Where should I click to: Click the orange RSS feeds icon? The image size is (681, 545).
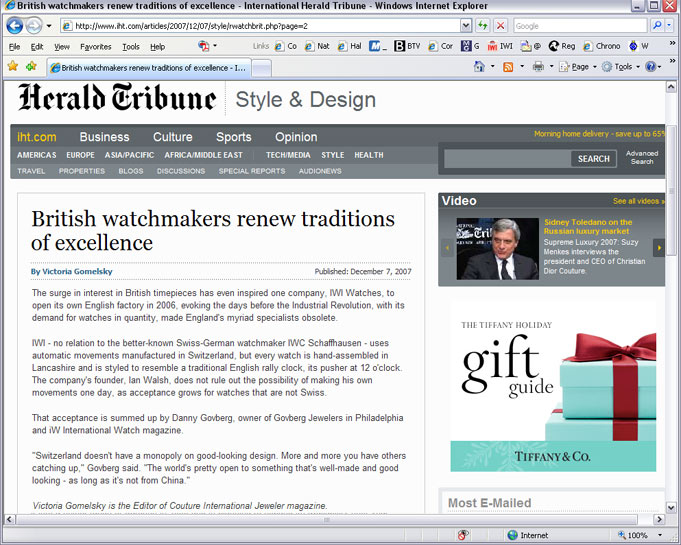coord(508,67)
